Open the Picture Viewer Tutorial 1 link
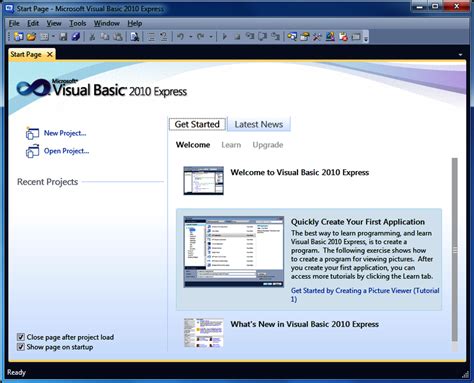 tap(365, 295)
